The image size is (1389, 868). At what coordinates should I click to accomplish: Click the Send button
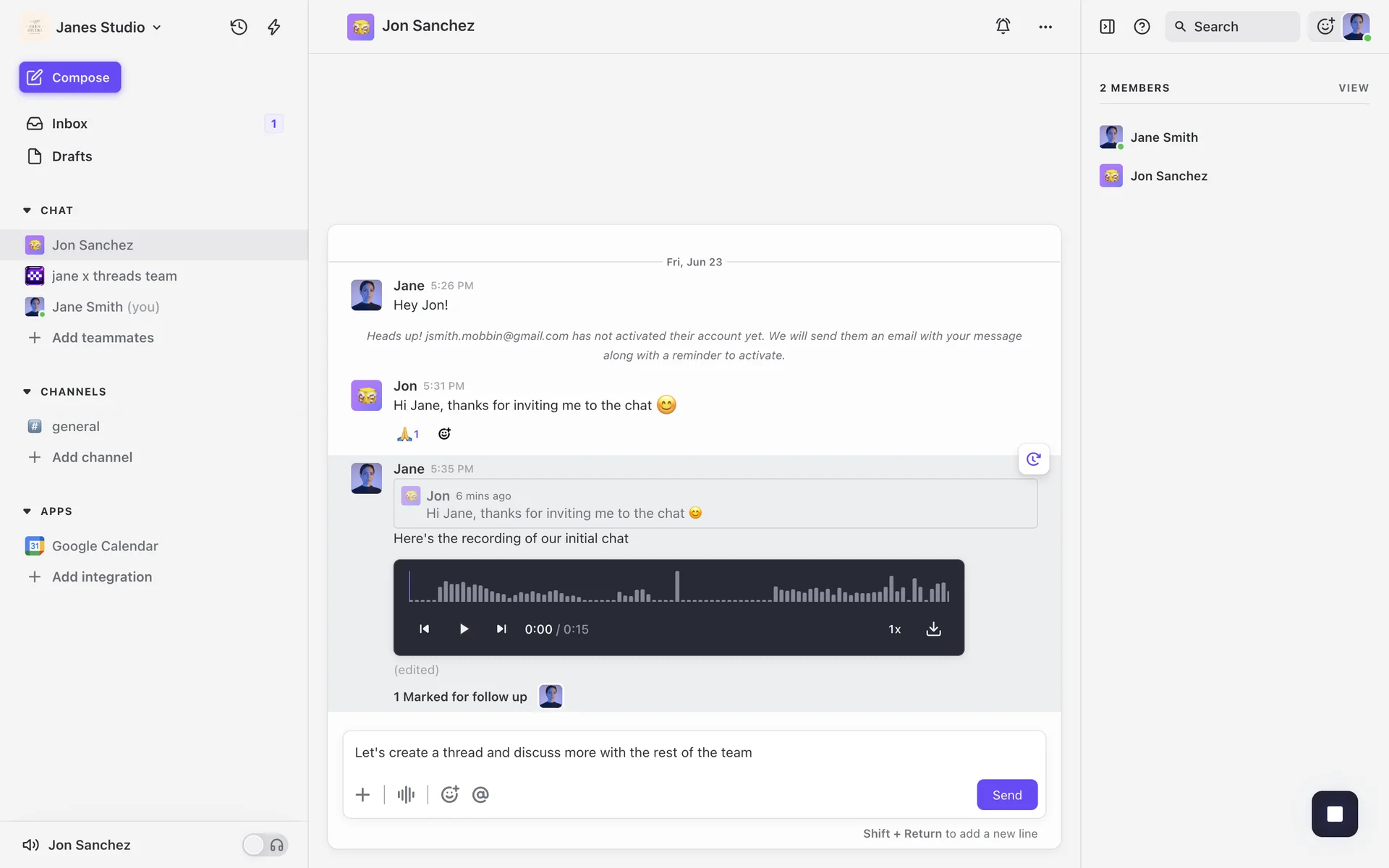point(1006,794)
